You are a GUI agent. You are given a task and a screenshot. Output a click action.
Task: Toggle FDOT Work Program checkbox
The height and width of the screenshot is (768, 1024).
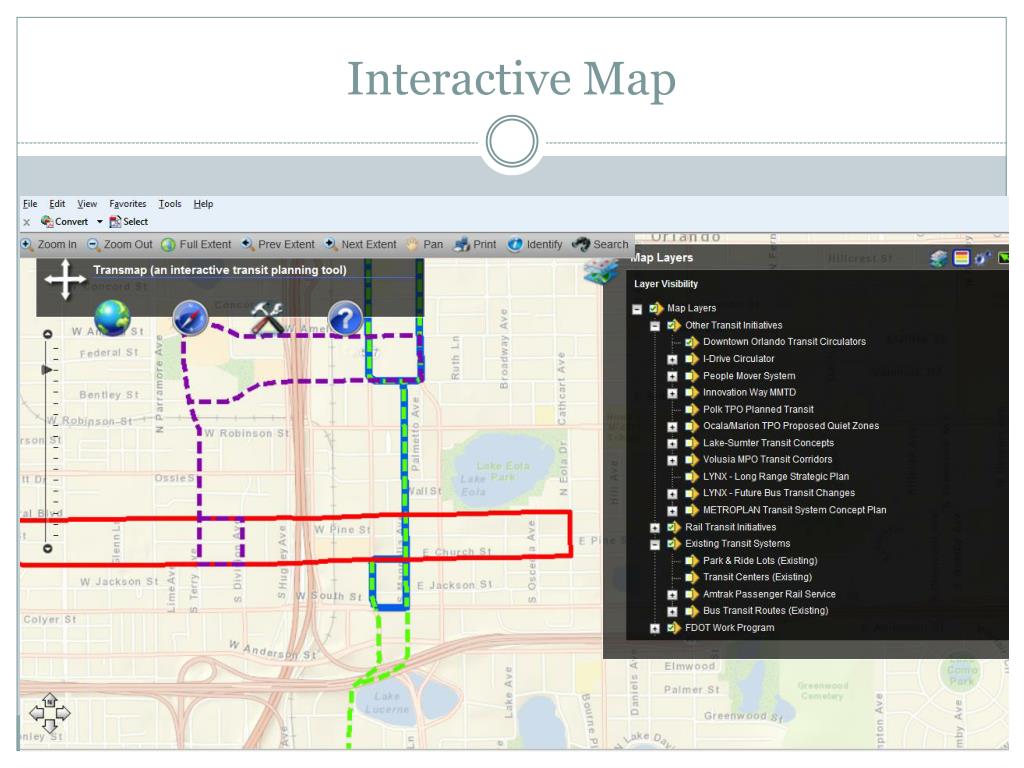(673, 628)
